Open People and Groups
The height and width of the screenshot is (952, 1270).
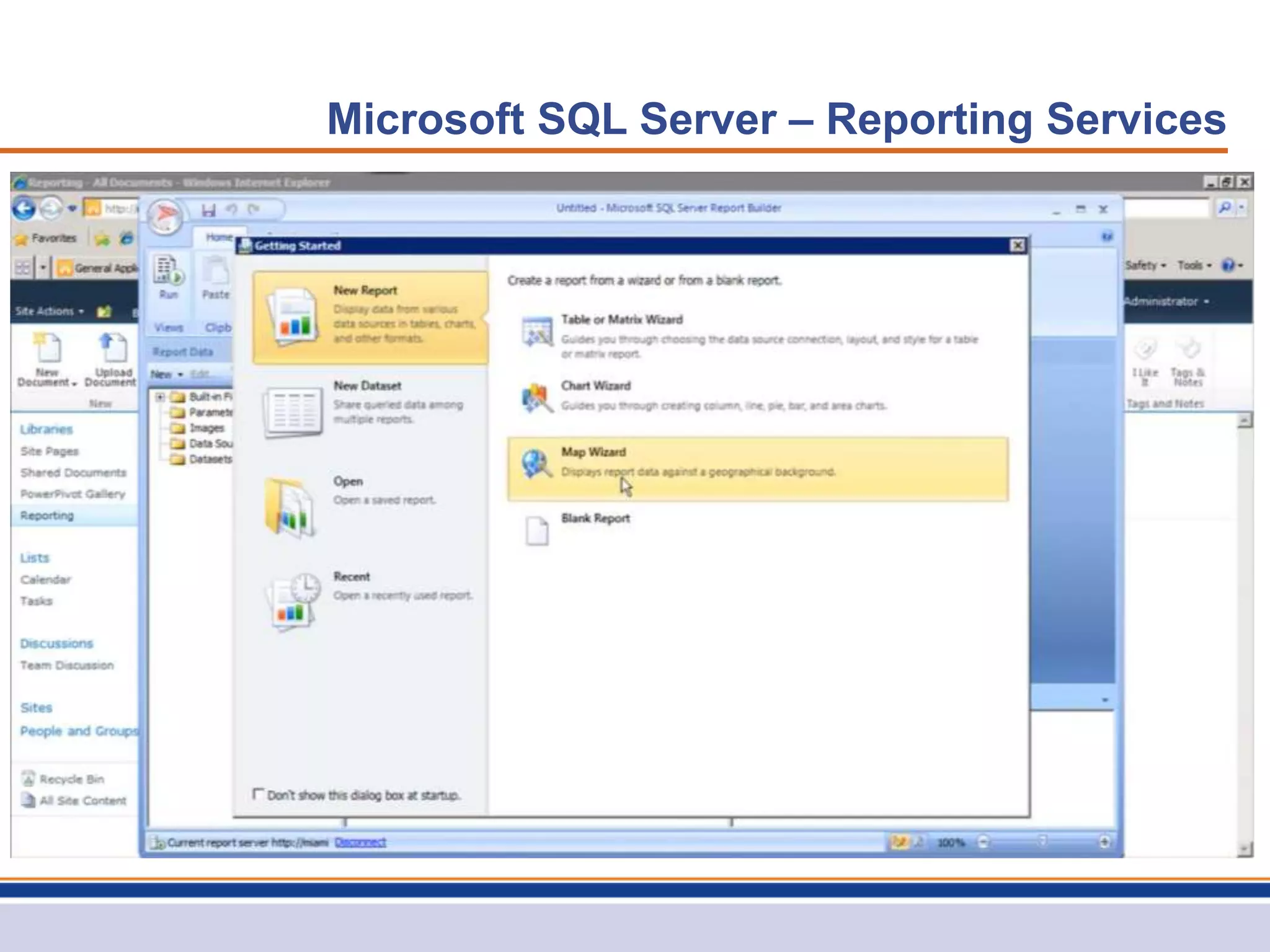point(78,731)
